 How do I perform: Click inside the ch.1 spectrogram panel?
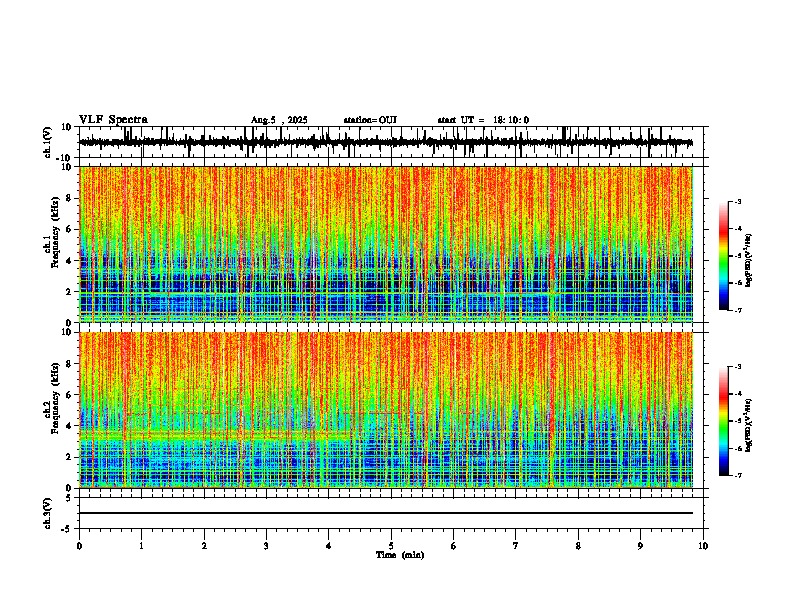(386, 244)
